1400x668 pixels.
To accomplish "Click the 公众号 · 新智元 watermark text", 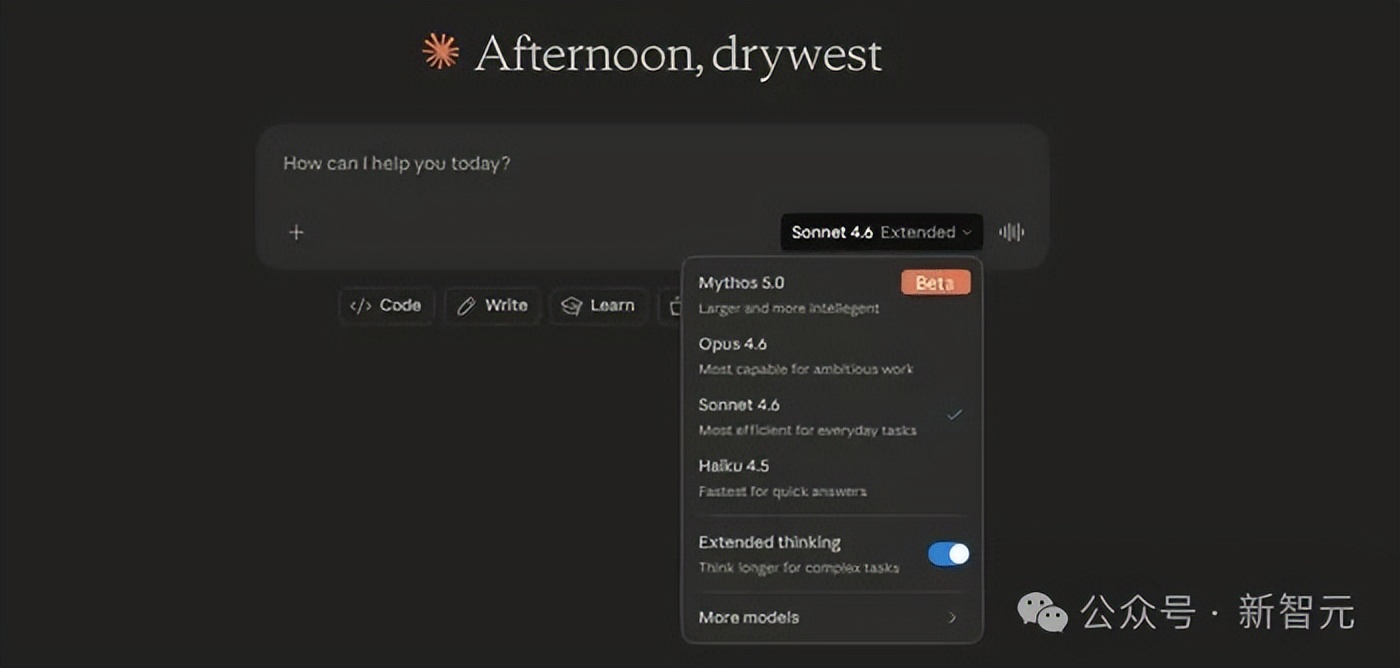I will click(1217, 612).
